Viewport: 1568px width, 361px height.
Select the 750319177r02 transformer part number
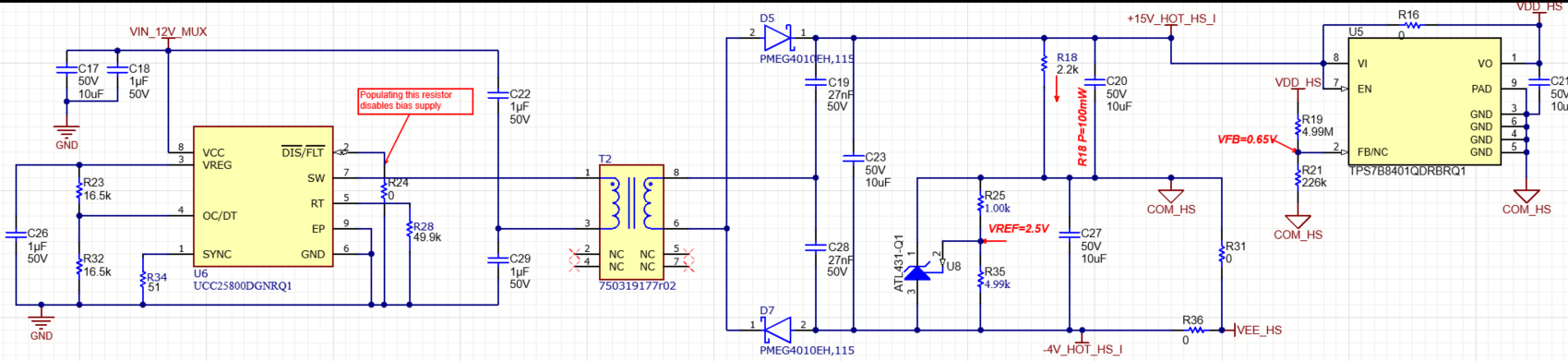point(638,286)
